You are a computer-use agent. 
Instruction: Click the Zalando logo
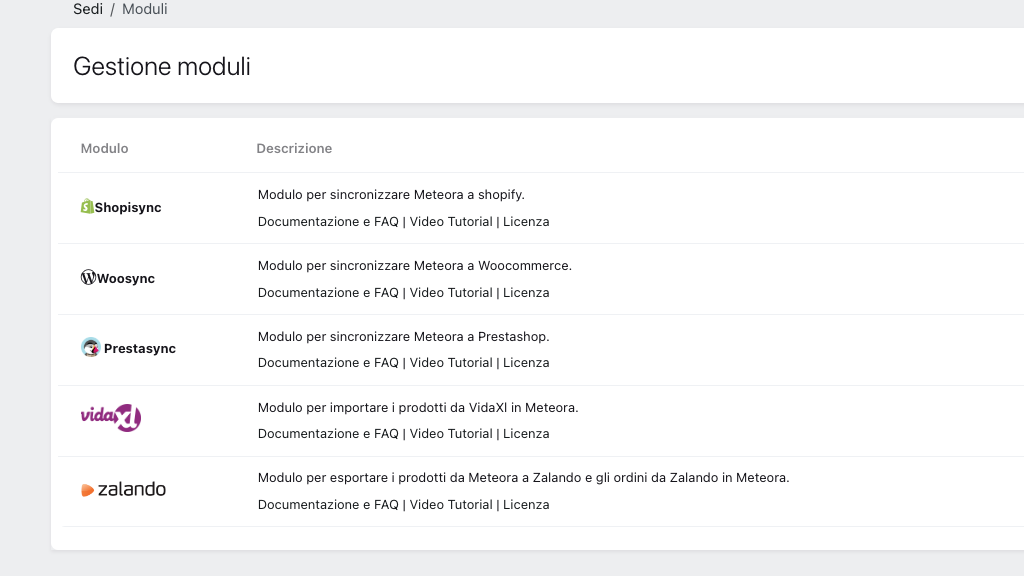coord(123,489)
